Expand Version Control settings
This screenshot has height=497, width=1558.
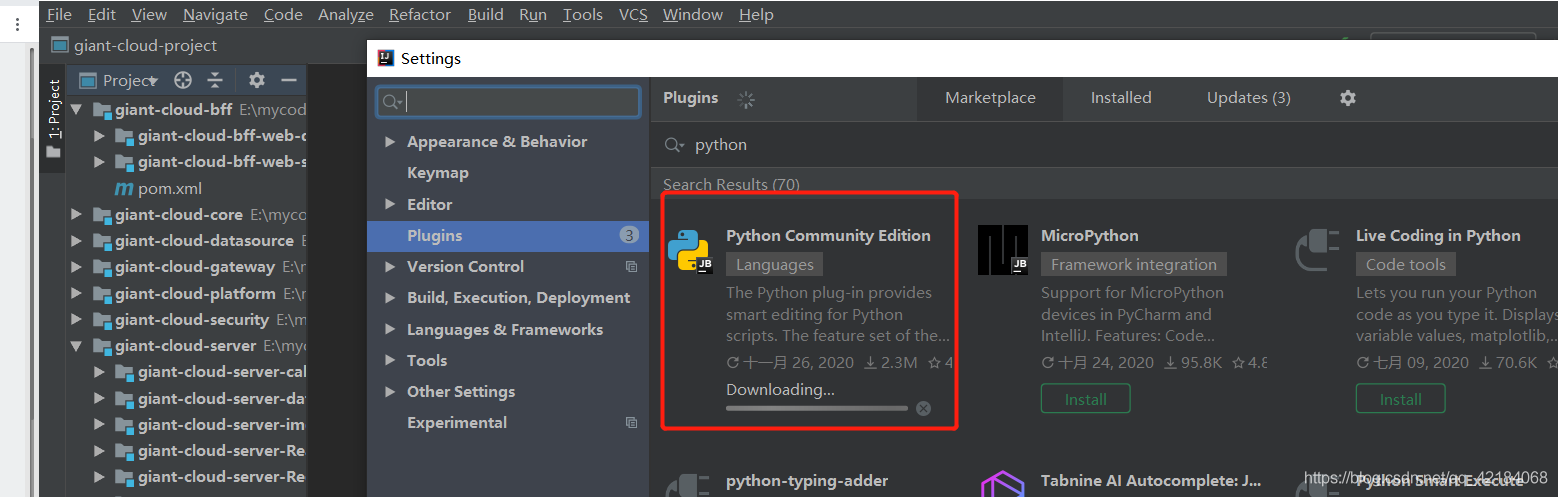pos(390,267)
